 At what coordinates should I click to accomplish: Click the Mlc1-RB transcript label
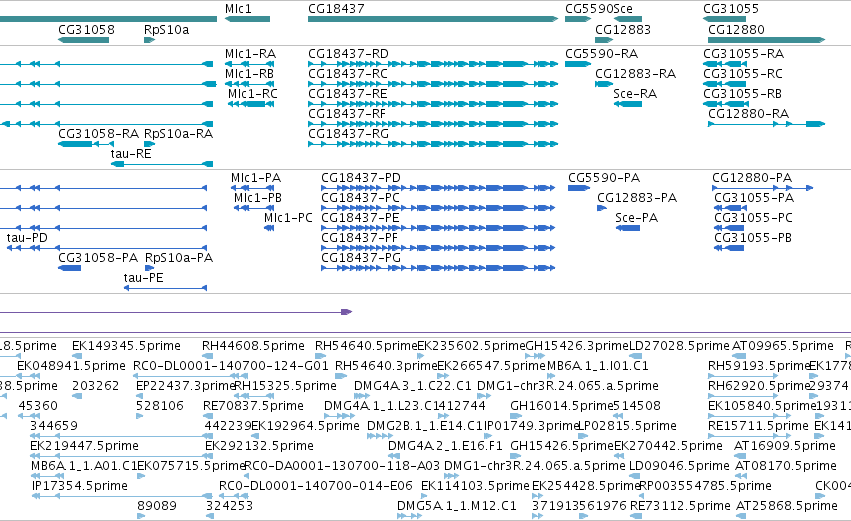point(249,74)
